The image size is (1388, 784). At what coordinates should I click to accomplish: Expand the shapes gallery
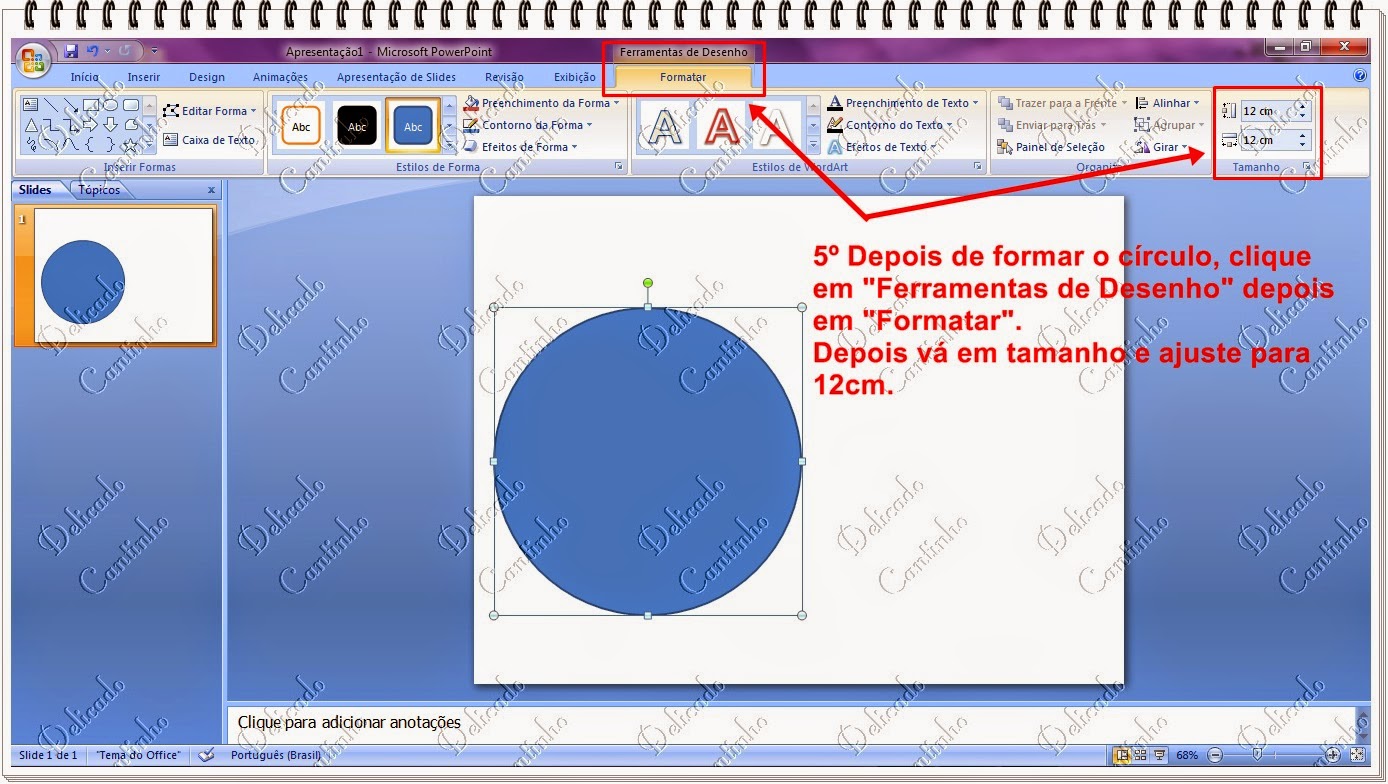click(x=150, y=145)
